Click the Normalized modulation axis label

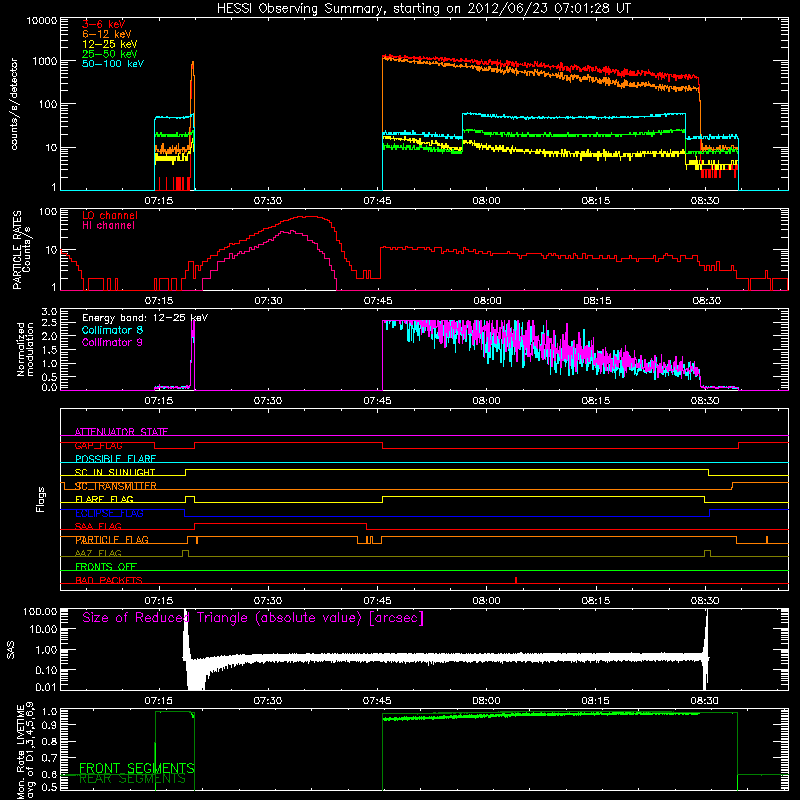point(24,349)
